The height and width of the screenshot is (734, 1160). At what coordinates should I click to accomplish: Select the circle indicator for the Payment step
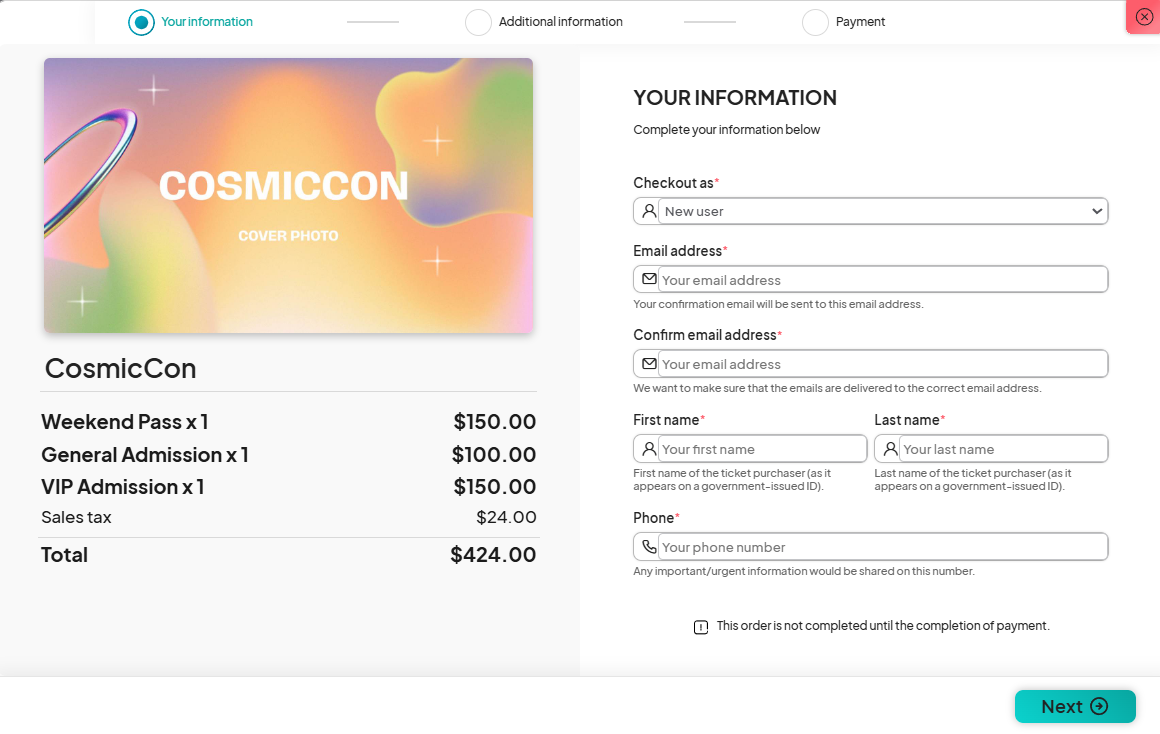(x=814, y=21)
